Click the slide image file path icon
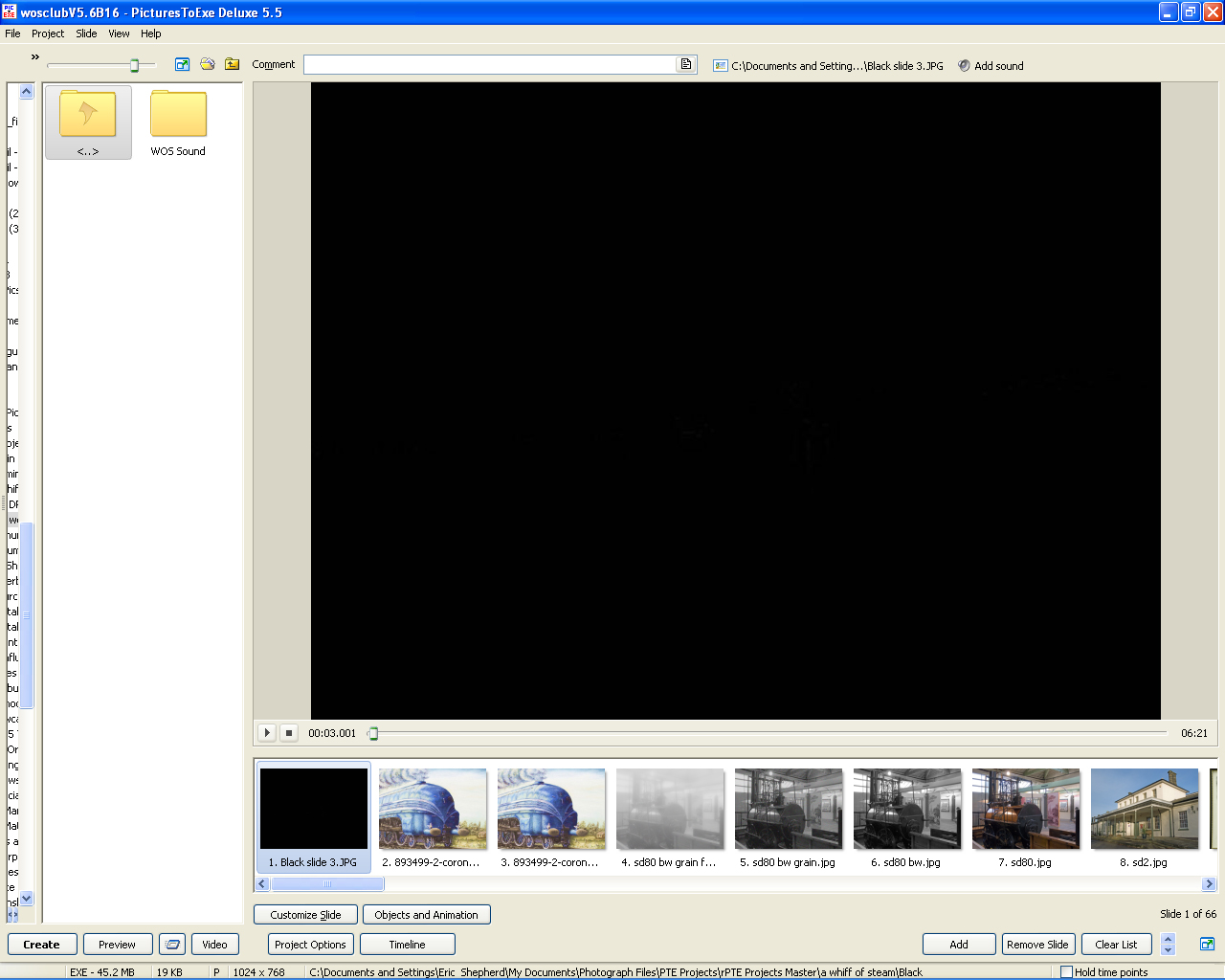 (x=721, y=66)
